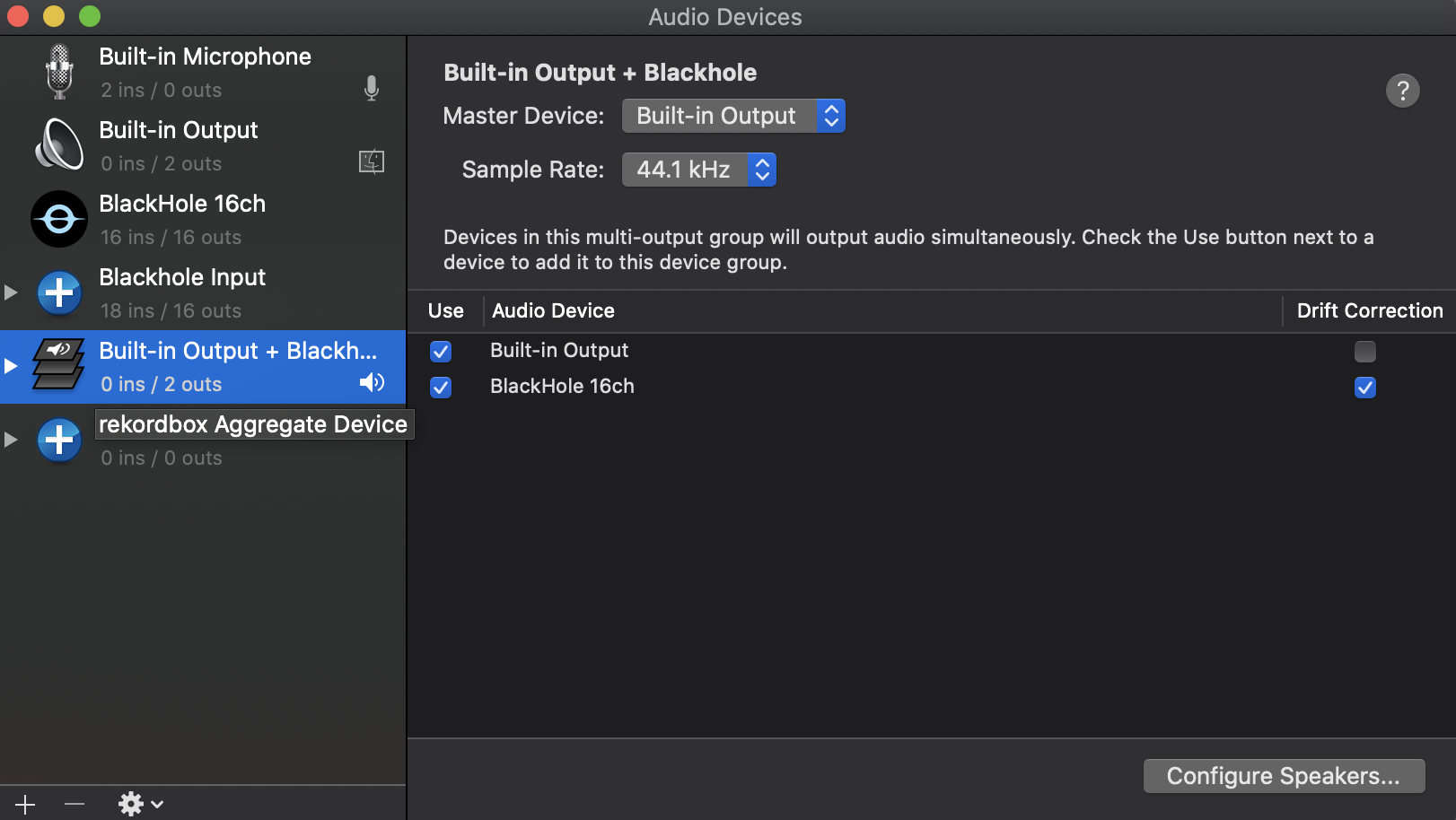Open the Sample Rate dropdown

[698, 170]
